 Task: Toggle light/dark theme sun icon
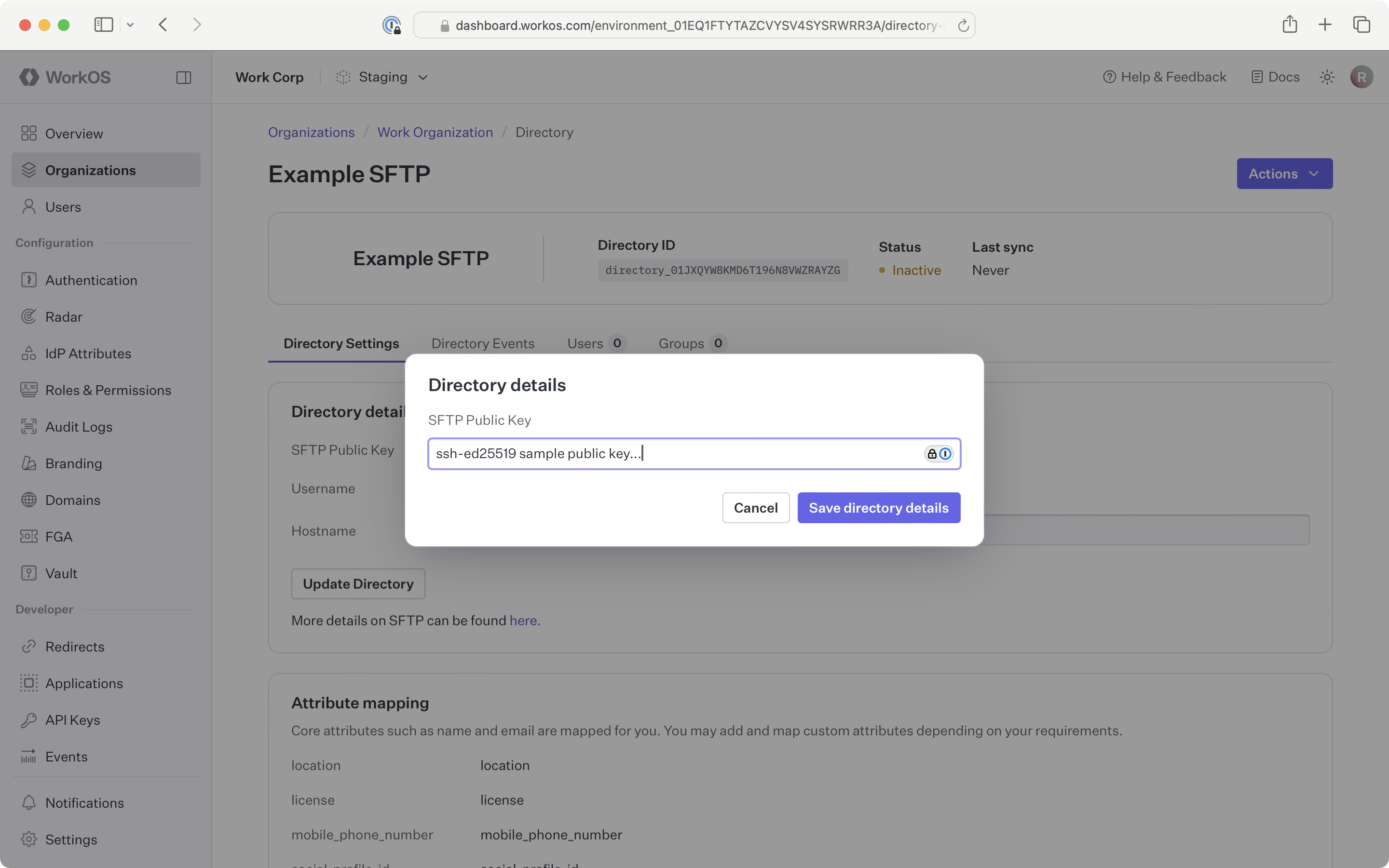pyautogui.click(x=1326, y=77)
